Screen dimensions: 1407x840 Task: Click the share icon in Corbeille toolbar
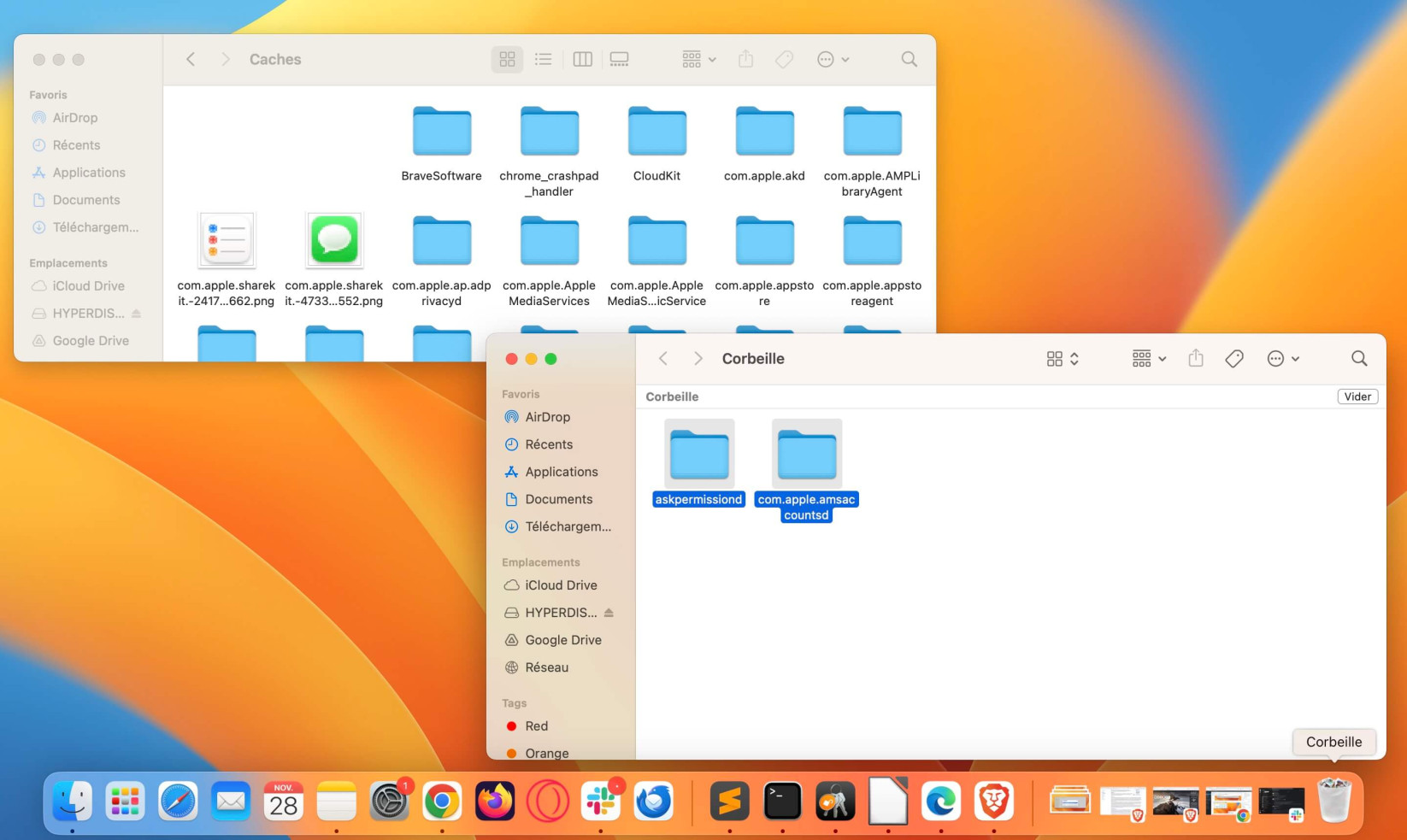tap(1196, 359)
